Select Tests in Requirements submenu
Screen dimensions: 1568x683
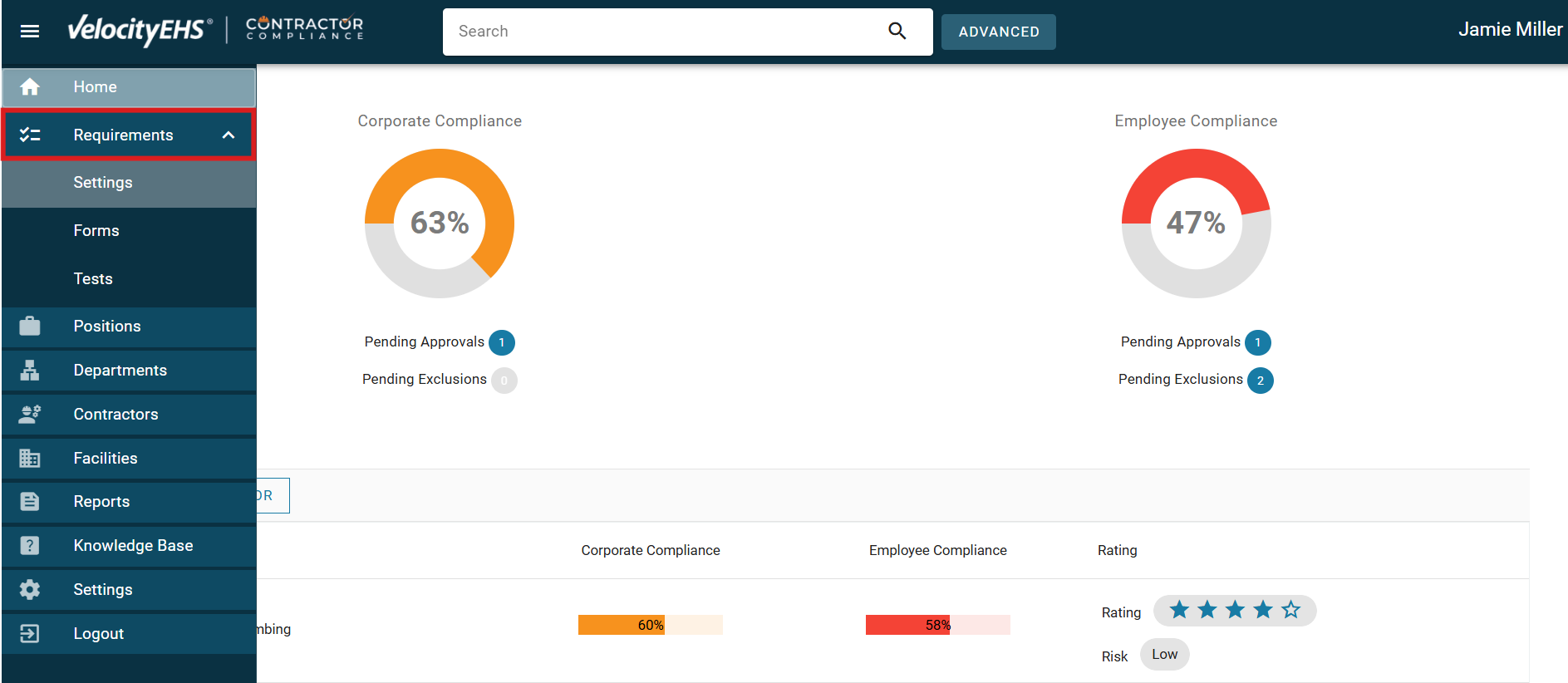93,279
